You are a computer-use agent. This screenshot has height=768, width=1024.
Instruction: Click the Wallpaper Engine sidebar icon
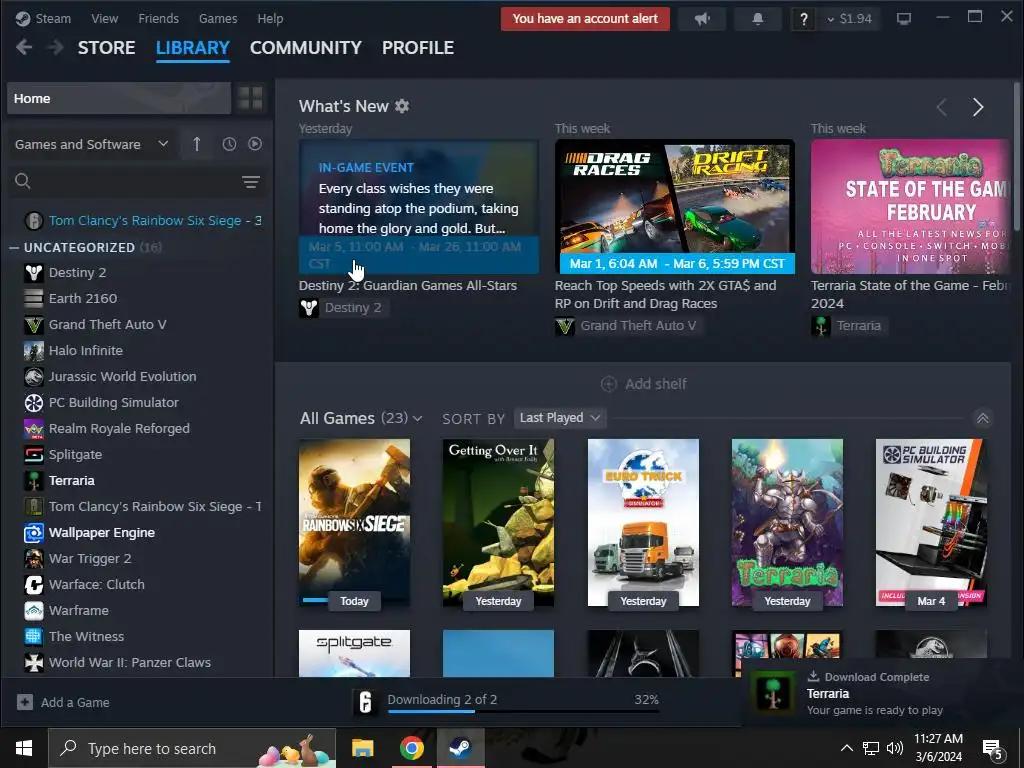[x=34, y=533]
